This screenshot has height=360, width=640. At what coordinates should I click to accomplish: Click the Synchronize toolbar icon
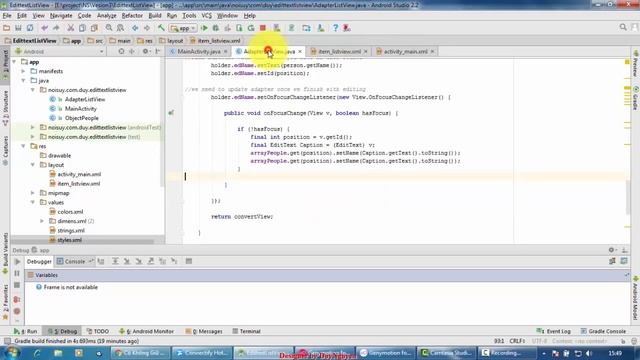tap(30, 28)
